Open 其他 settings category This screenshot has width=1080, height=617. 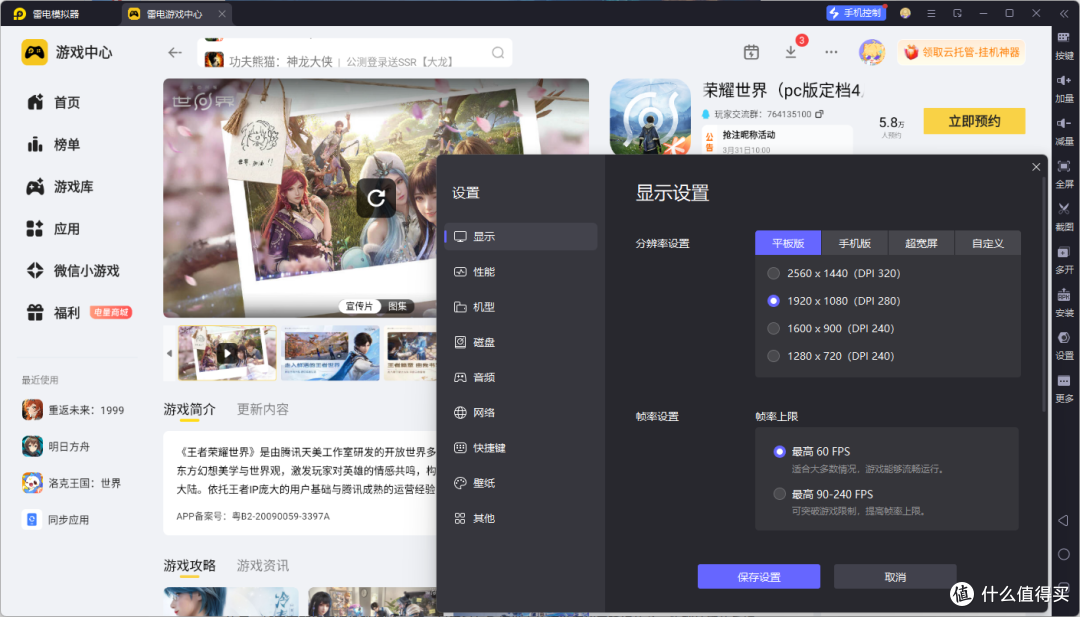(x=521, y=519)
